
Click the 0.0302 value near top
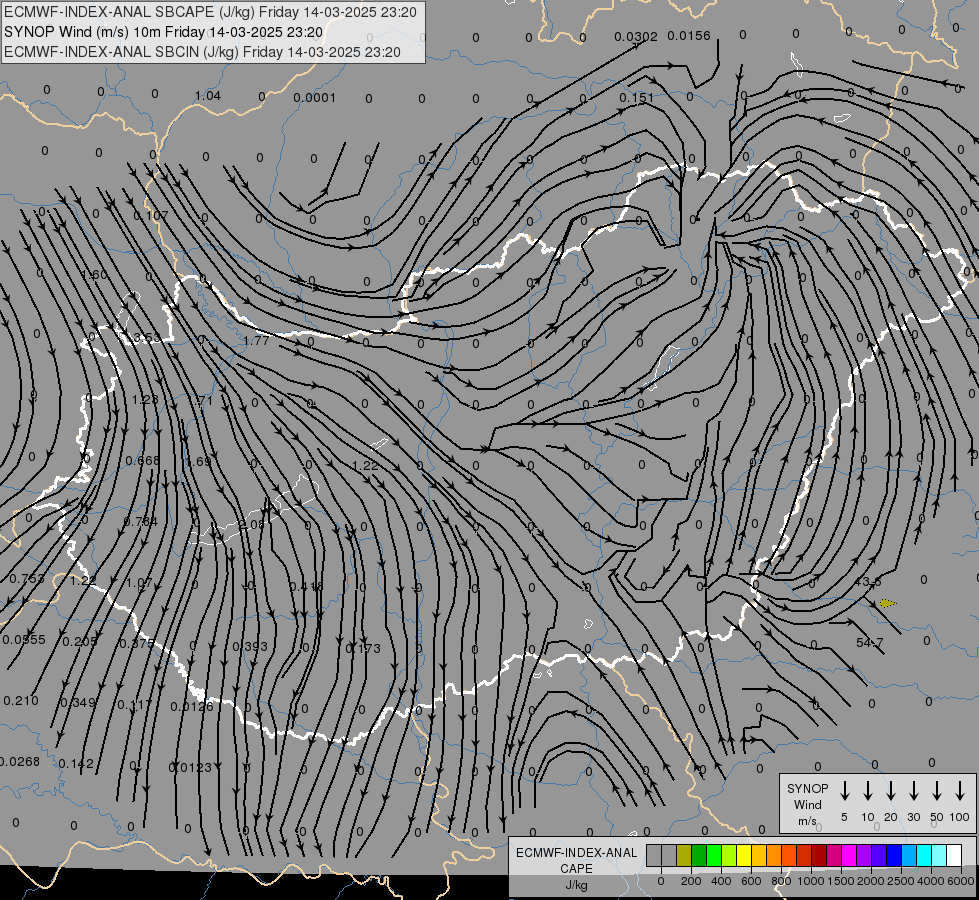click(636, 36)
